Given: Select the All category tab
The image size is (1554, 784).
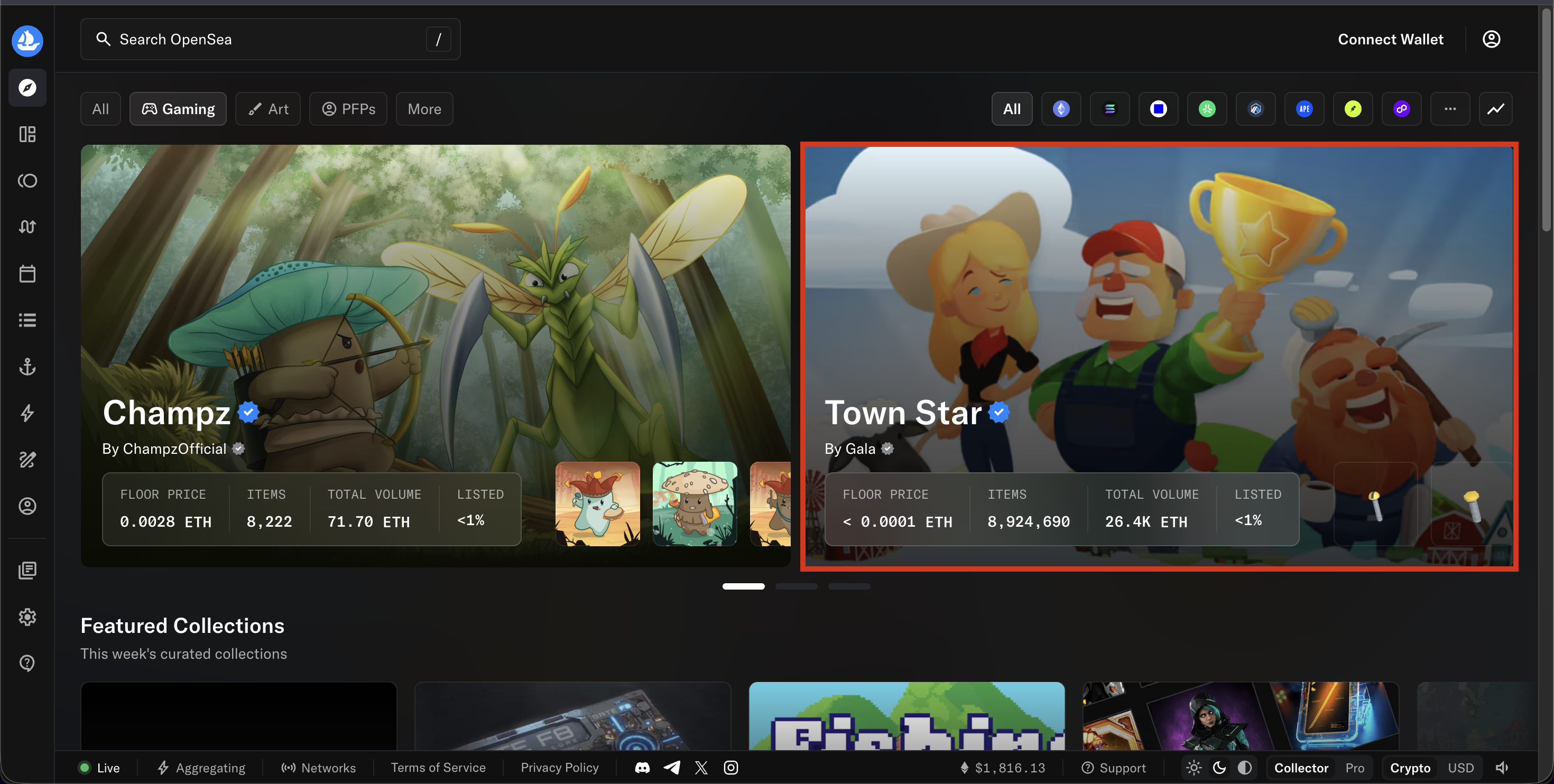Looking at the screenshot, I should (x=101, y=109).
